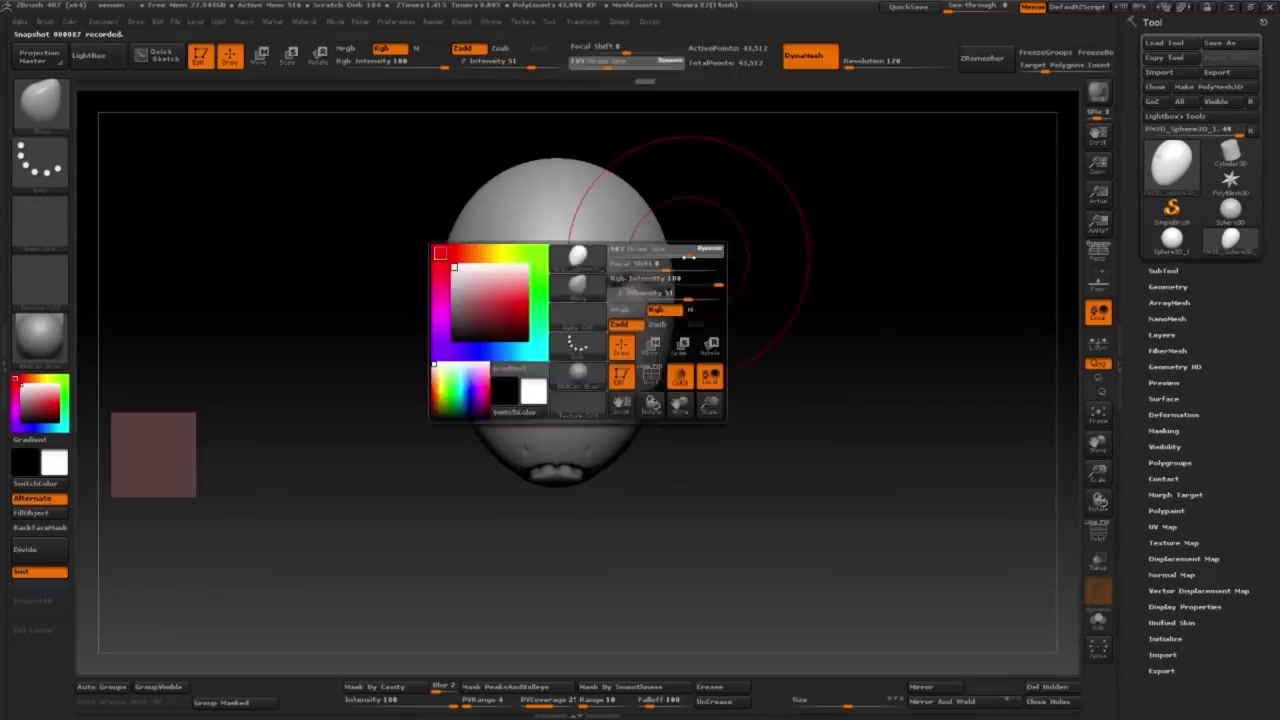Expand the Texture Map section
The height and width of the screenshot is (720, 1280).
coord(1173,543)
